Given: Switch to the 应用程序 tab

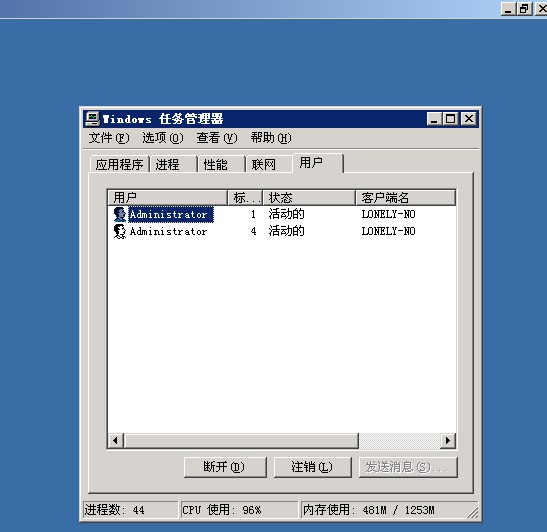Looking at the screenshot, I should click(x=120, y=164).
